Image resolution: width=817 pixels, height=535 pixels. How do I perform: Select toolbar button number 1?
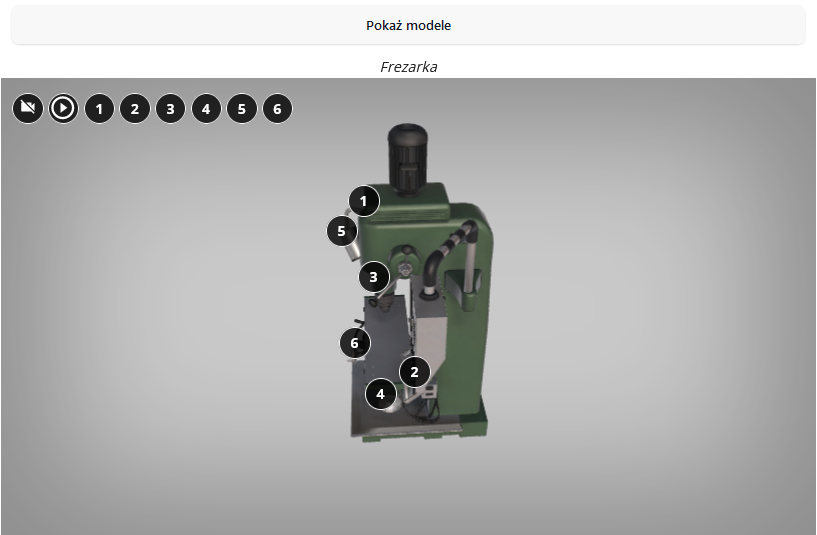pyautogui.click(x=99, y=108)
